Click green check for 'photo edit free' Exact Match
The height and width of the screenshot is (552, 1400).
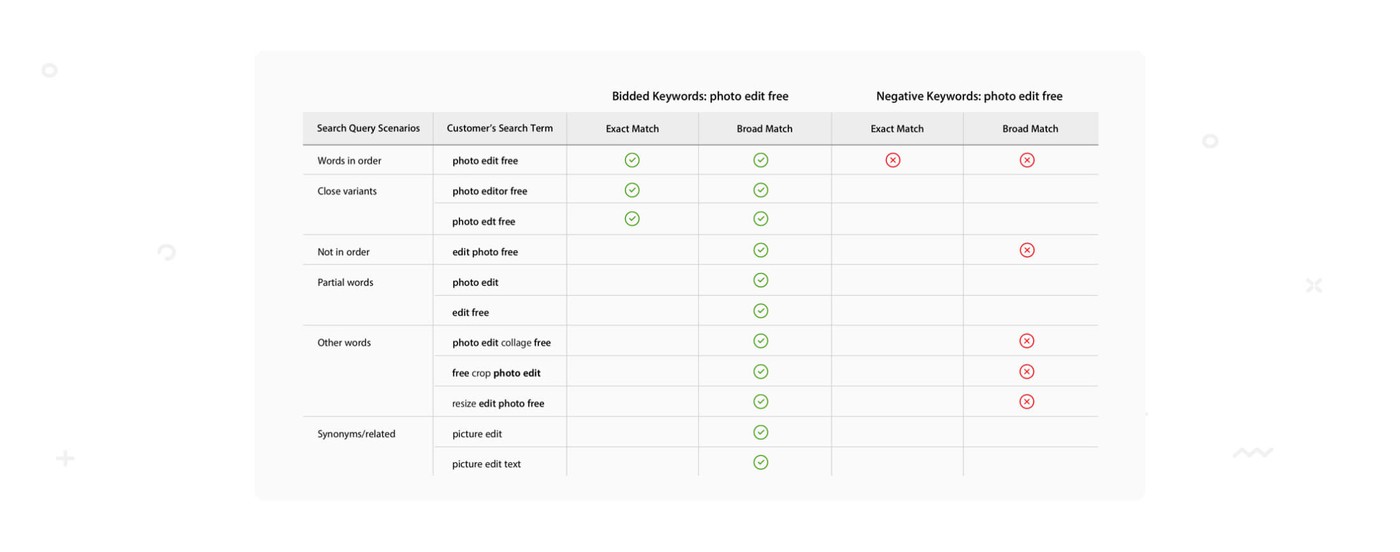click(x=632, y=160)
